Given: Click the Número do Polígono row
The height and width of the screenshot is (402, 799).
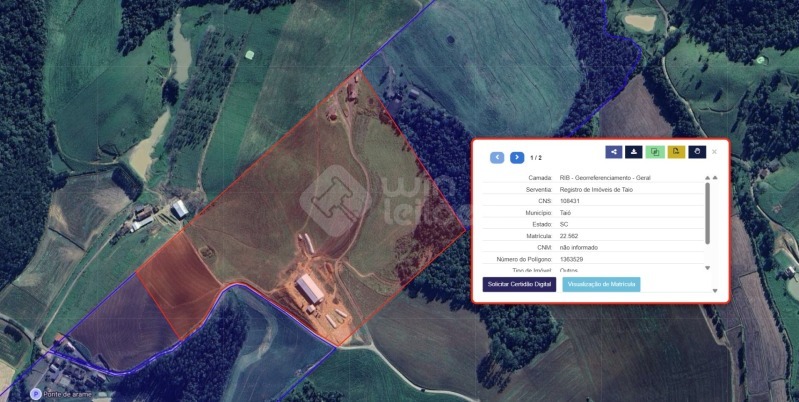Looking at the screenshot, I should (x=593, y=259).
